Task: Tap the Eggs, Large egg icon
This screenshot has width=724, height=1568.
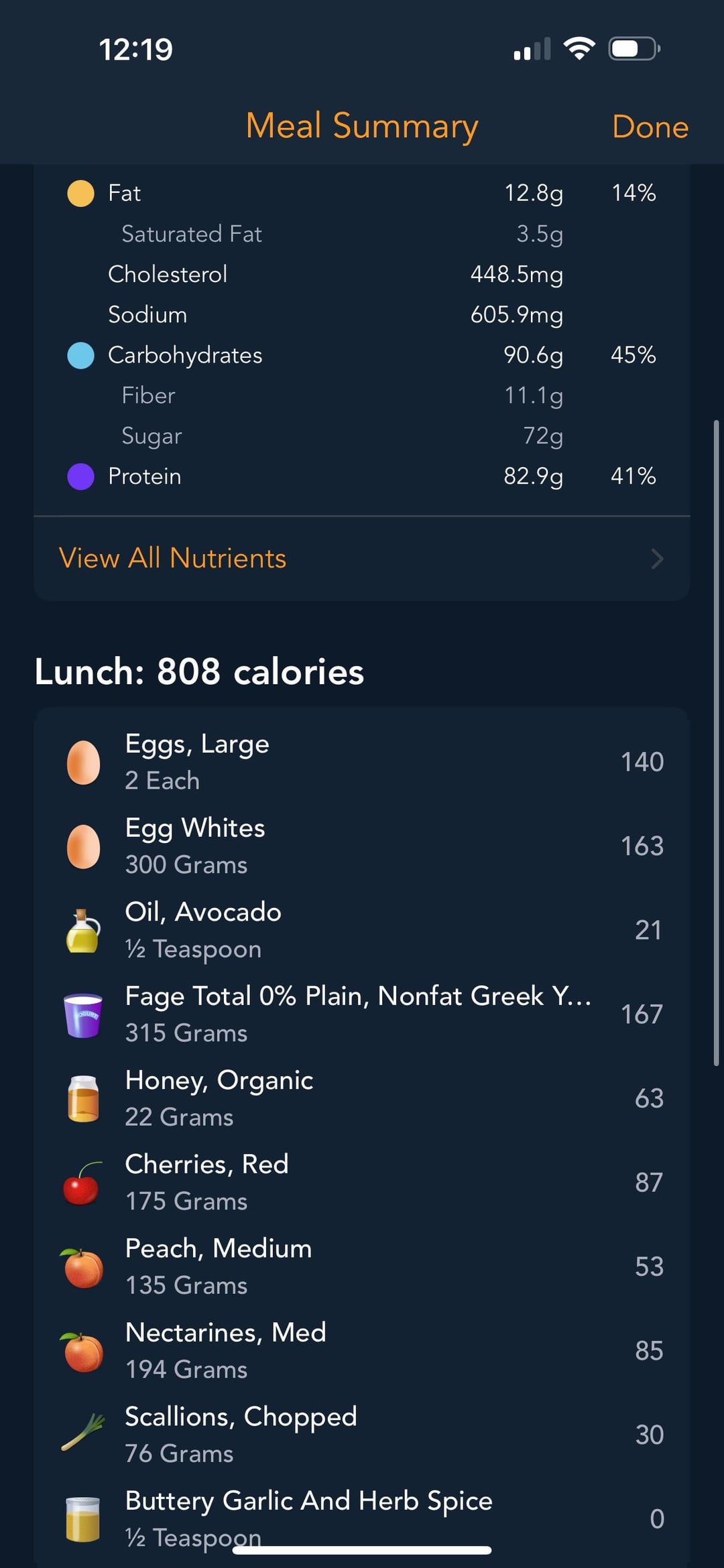Action: pyautogui.click(x=83, y=763)
